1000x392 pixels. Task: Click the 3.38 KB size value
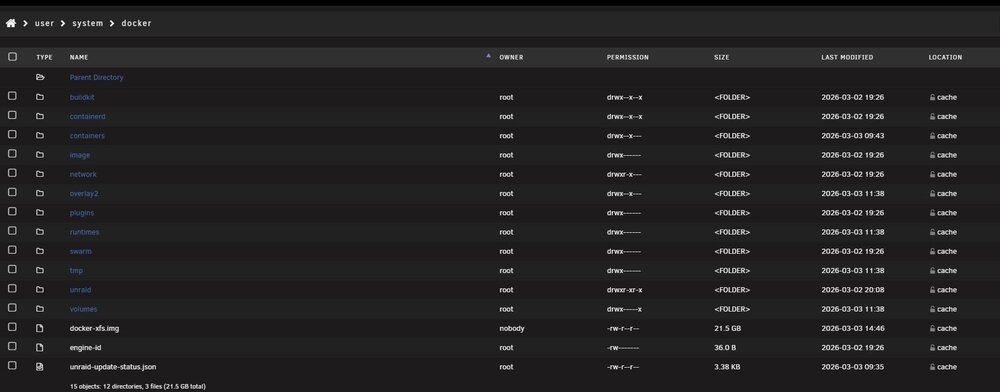tap(727, 367)
